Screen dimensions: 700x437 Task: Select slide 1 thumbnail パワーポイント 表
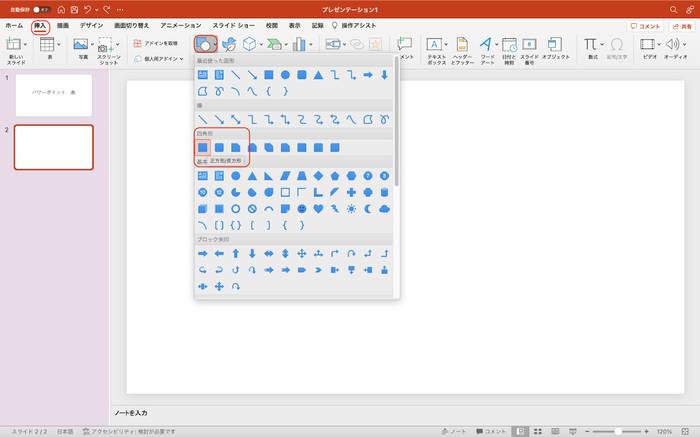coord(54,95)
